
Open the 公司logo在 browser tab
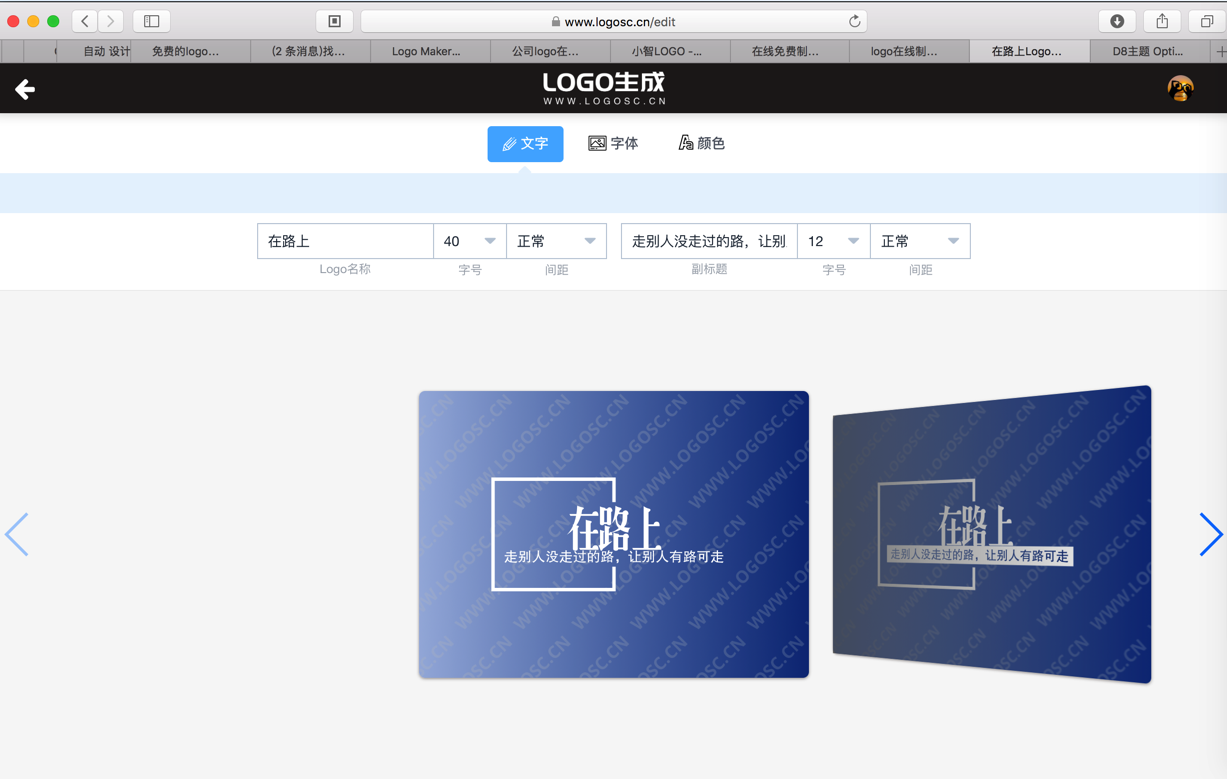[x=550, y=51]
